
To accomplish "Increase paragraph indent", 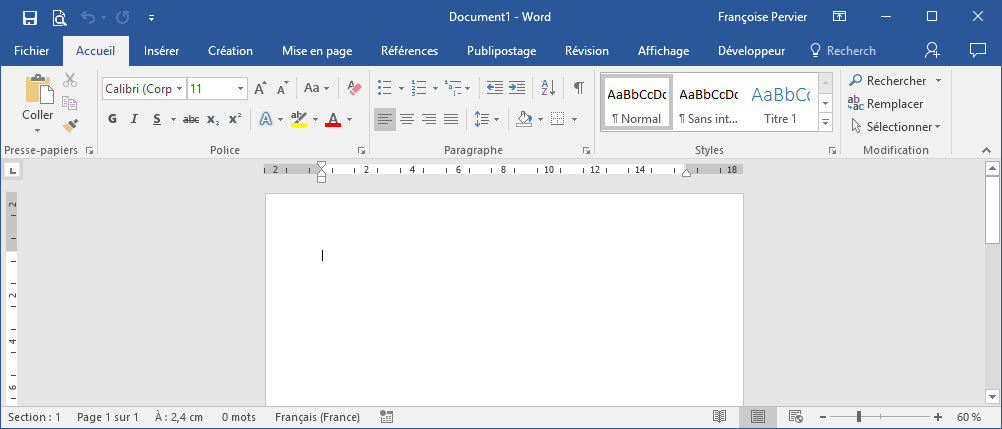I will pyautogui.click(x=517, y=89).
